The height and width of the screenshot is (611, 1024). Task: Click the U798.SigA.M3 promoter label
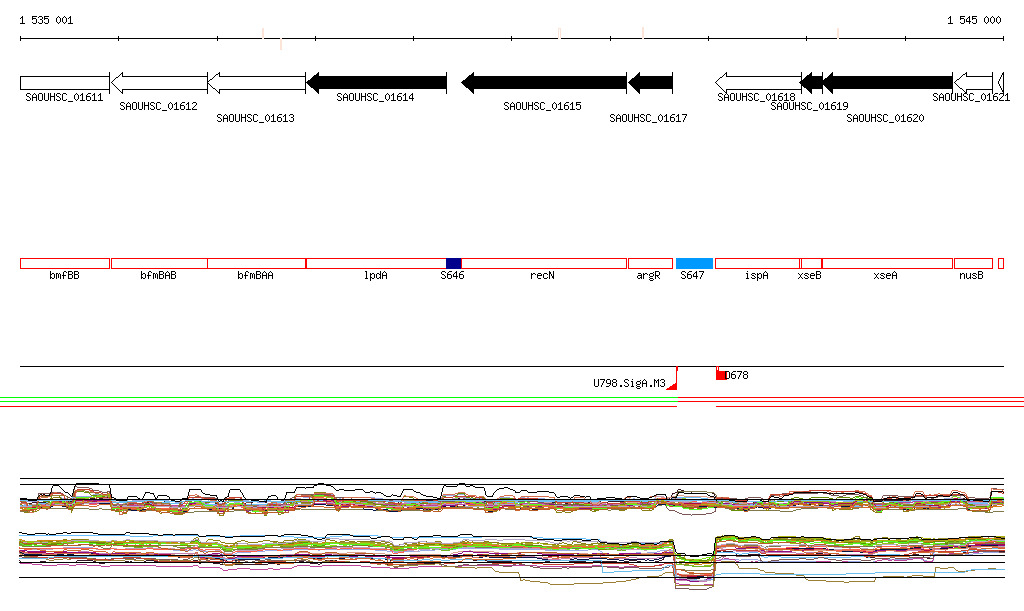pos(629,383)
